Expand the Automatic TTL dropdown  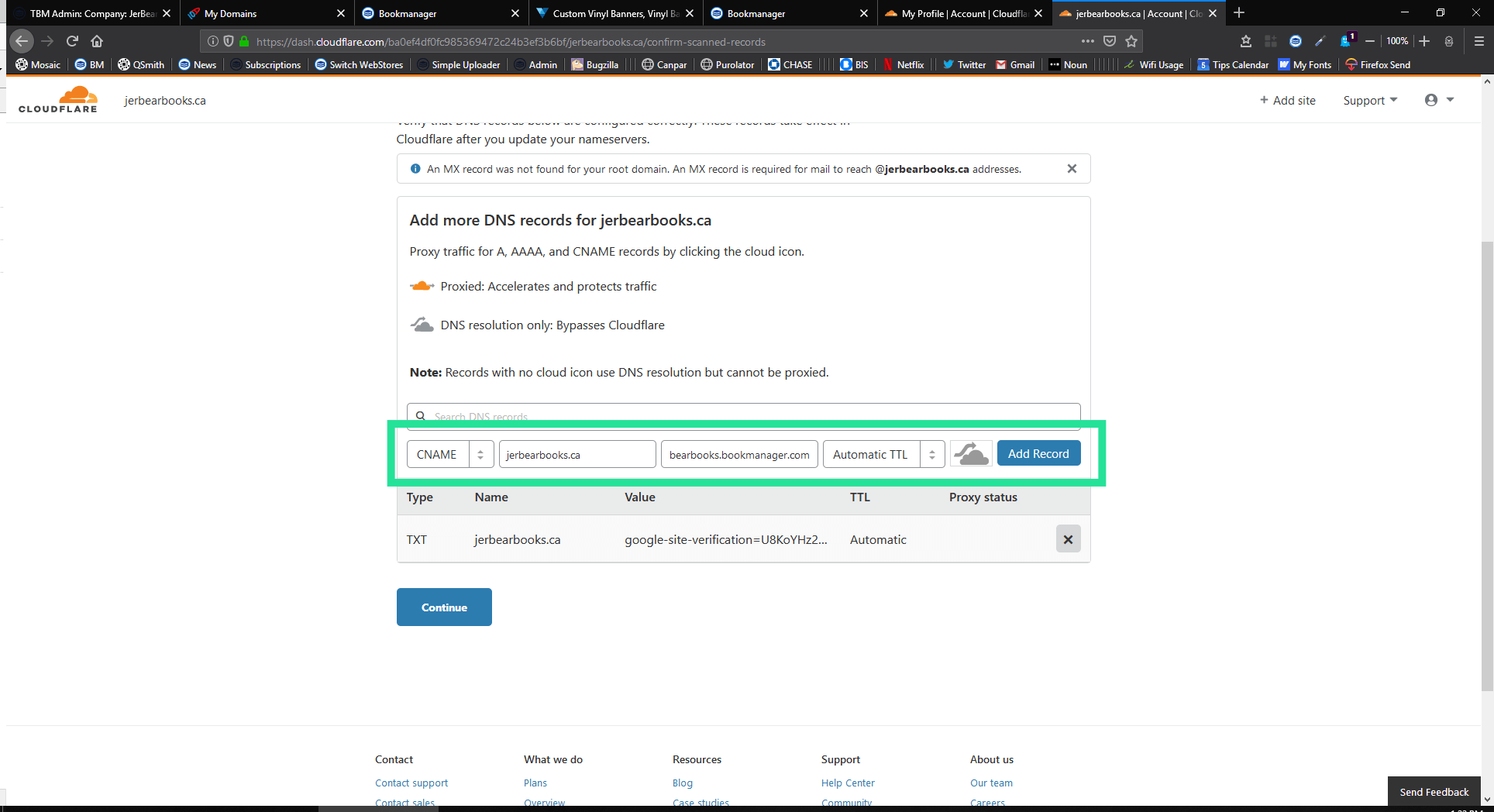pyautogui.click(x=883, y=454)
